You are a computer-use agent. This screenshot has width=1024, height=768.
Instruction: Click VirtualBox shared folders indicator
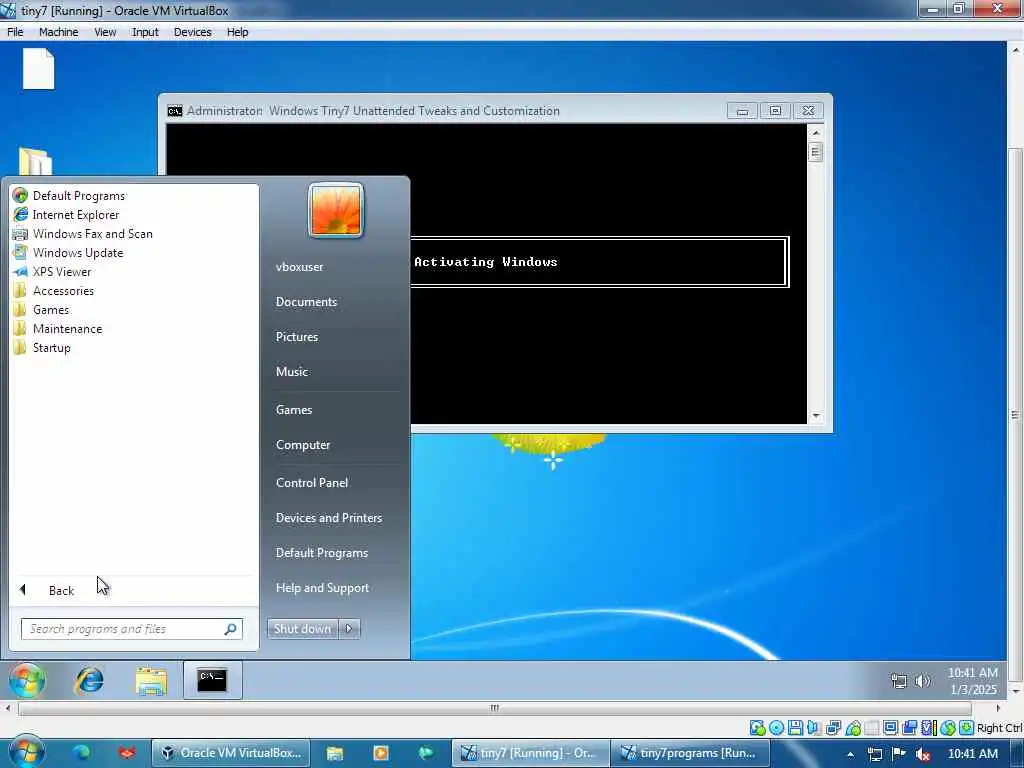871,728
